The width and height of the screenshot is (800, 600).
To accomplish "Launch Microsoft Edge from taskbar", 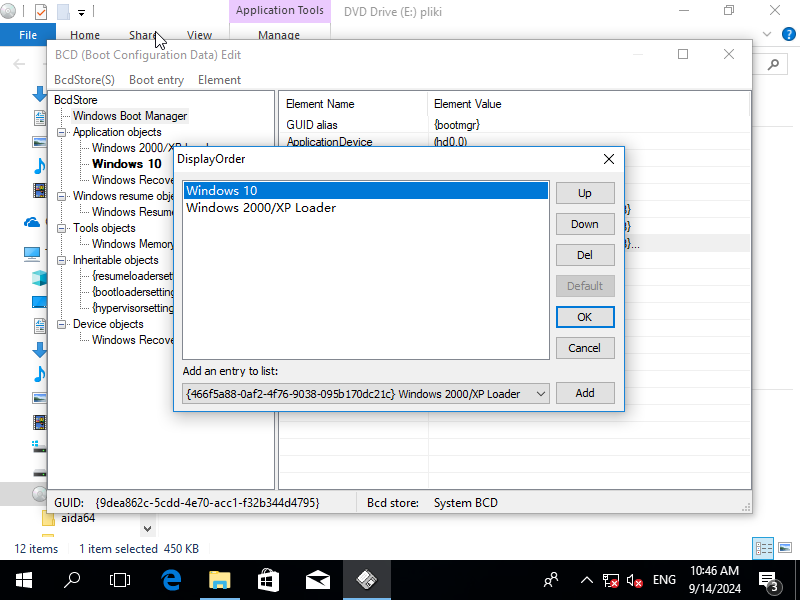I will 171,580.
